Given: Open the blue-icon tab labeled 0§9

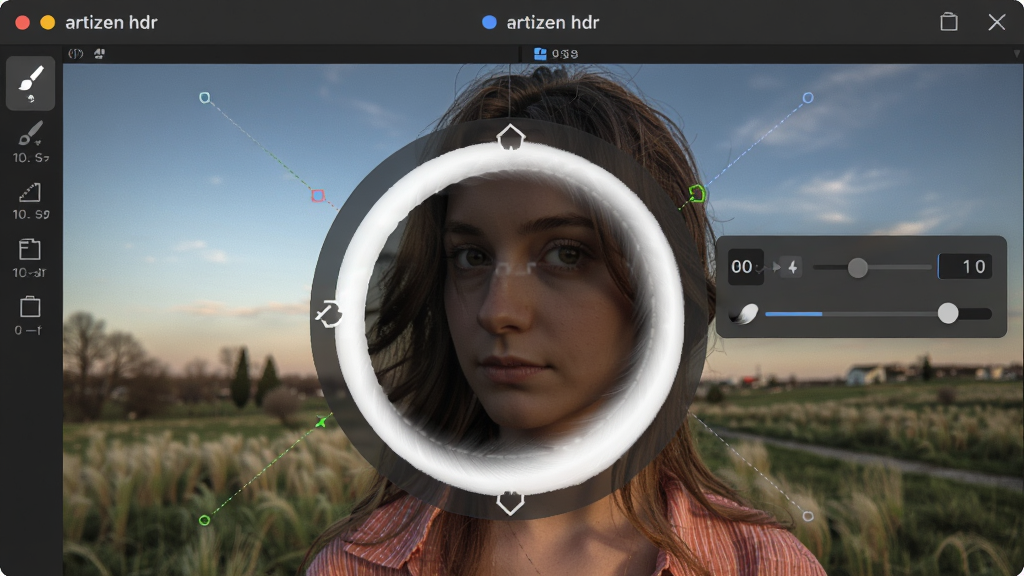Looking at the screenshot, I should point(556,54).
